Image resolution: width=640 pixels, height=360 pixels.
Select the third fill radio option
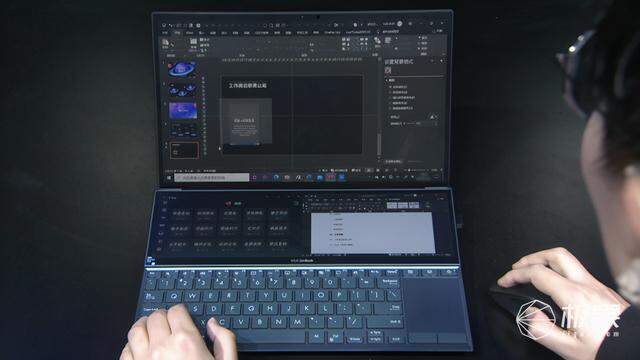[391, 98]
